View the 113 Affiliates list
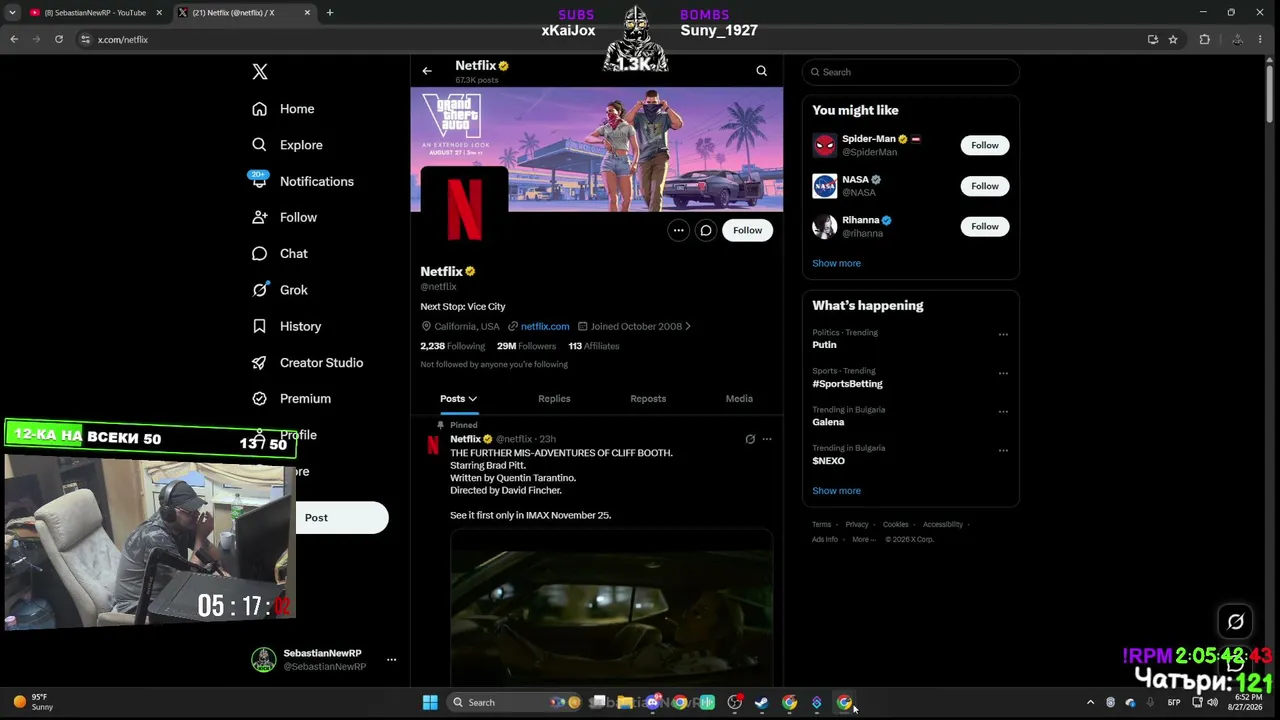 (x=594, y=346)
